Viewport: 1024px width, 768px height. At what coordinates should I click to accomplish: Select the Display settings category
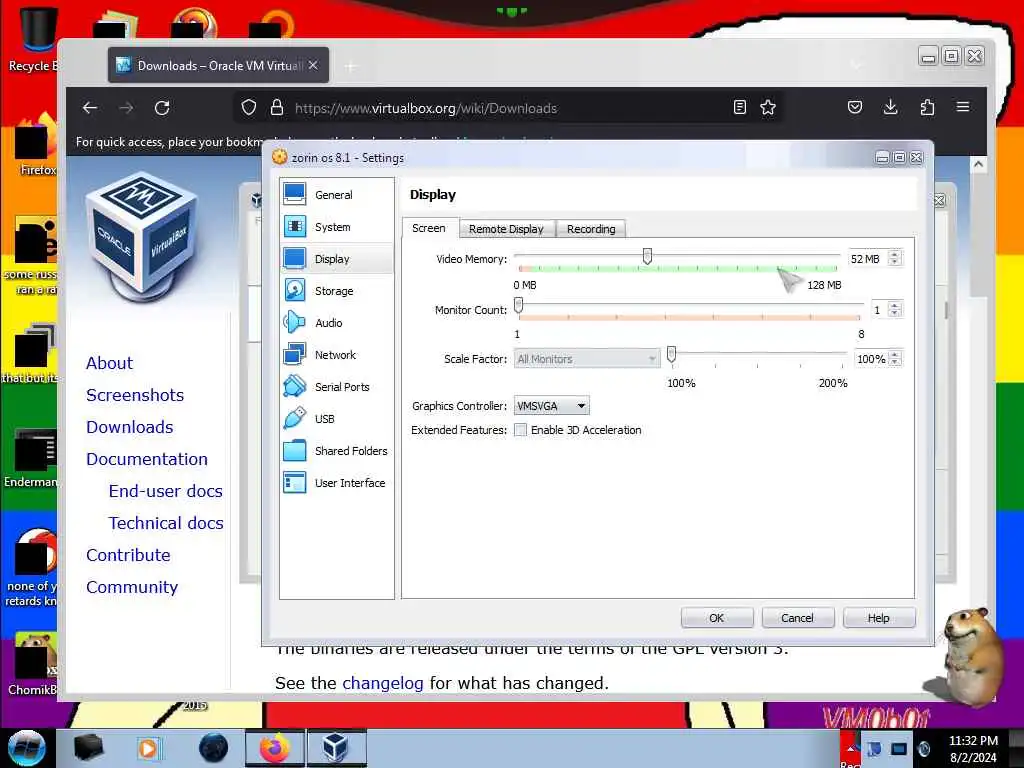click(x=336, y=259)
